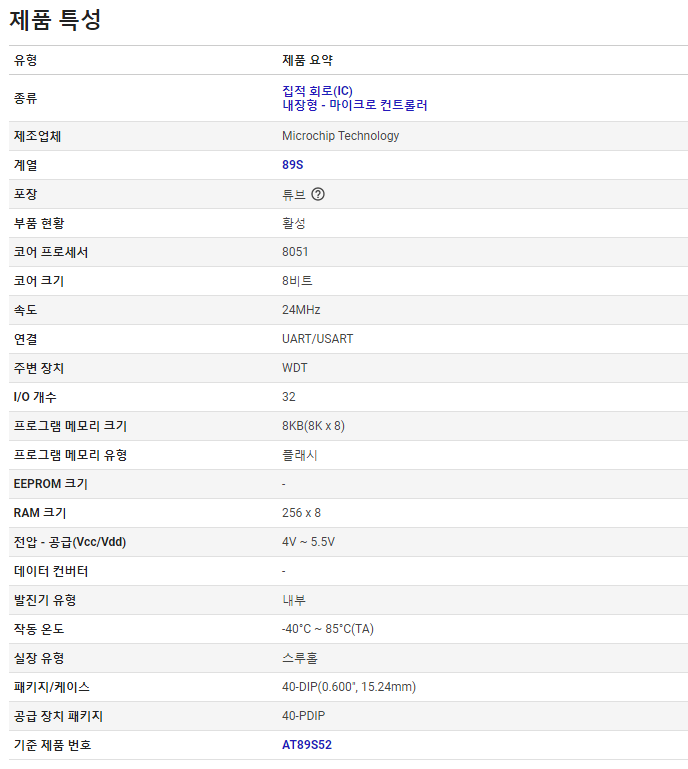Click the 튜브 packaging value
Screen dimensions: 688x769
click(294, 194)
